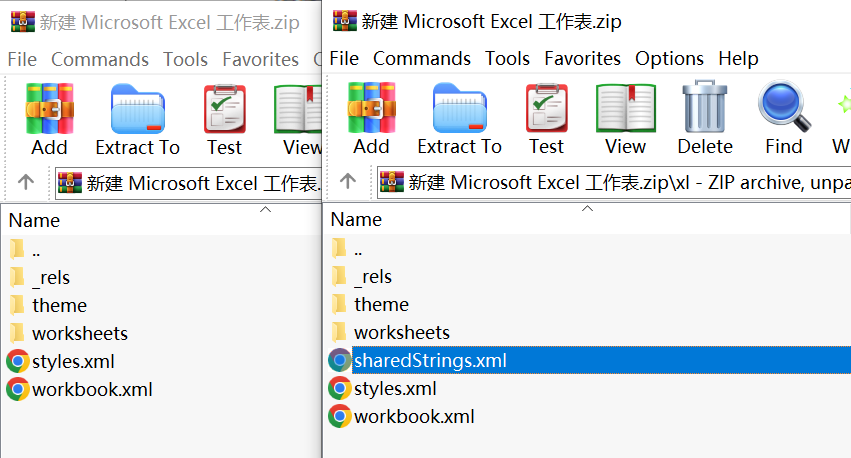The height and width of the screenshot is (458, 851).
Task: Select parent '..' folder in right window
Action: (347, 249)
